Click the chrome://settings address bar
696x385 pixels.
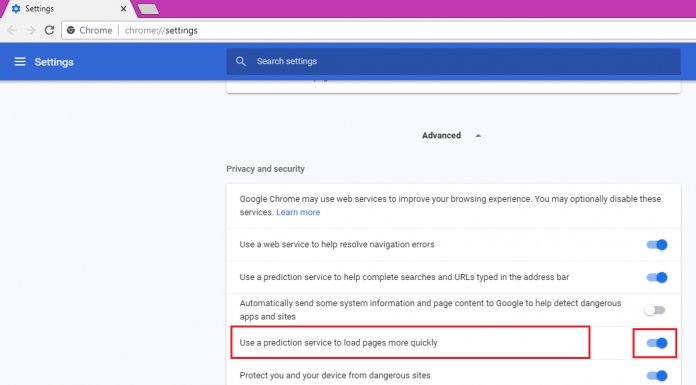379,30
